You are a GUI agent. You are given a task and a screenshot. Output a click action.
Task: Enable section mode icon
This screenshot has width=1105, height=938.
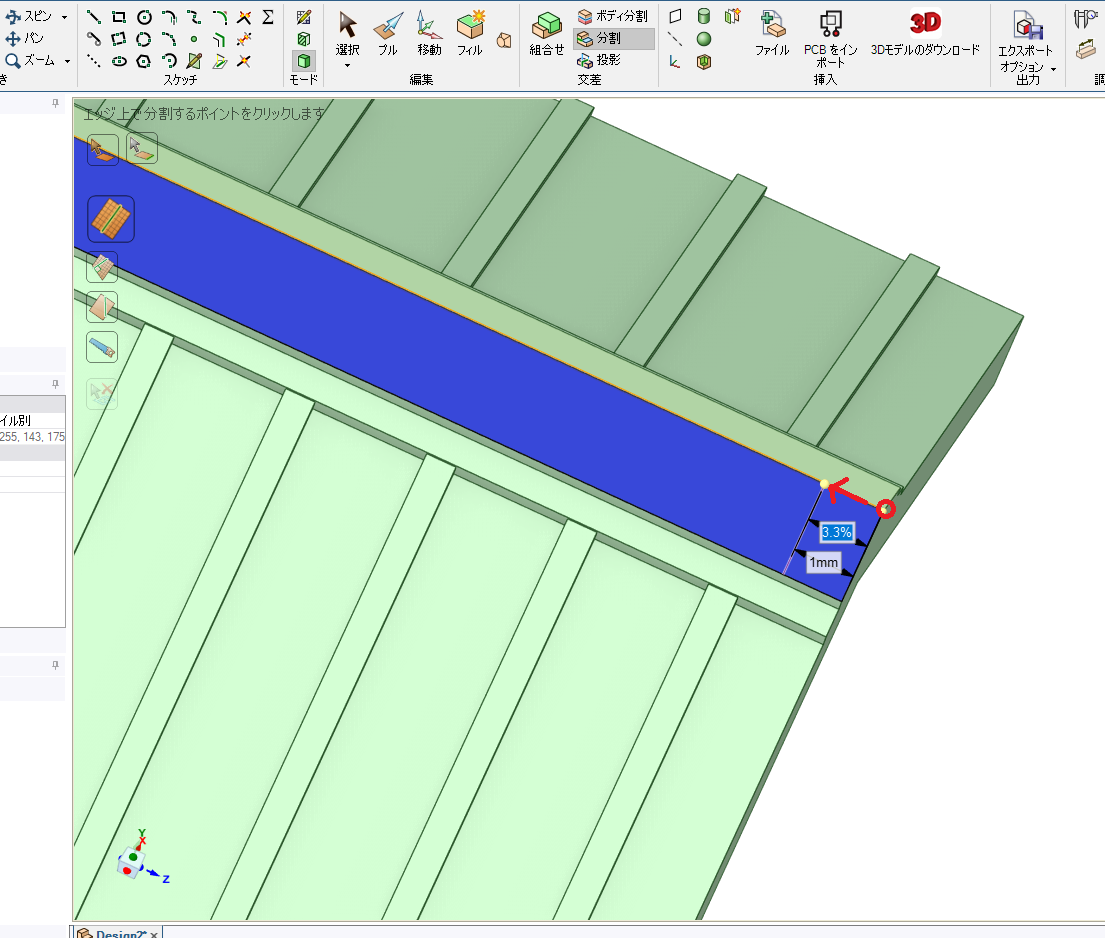coord(304,39)
